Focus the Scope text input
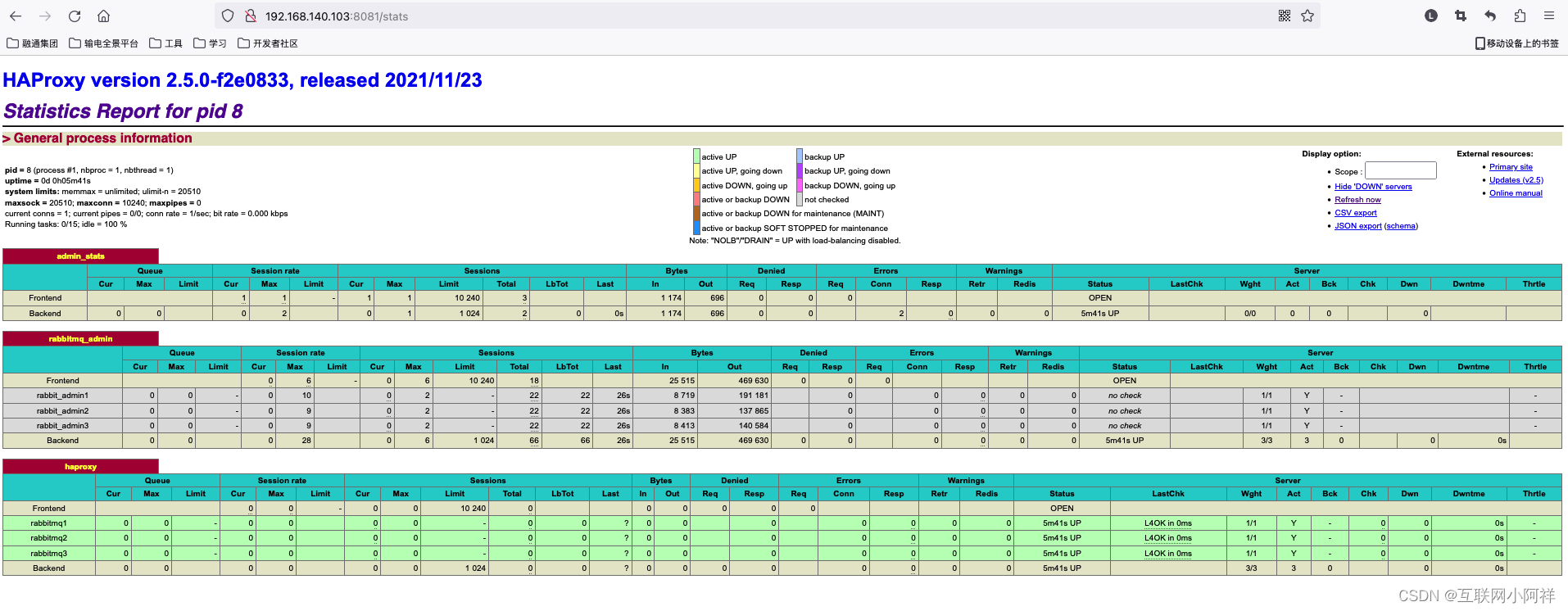Screen dimensions: 1568x611 [1401, 170]
